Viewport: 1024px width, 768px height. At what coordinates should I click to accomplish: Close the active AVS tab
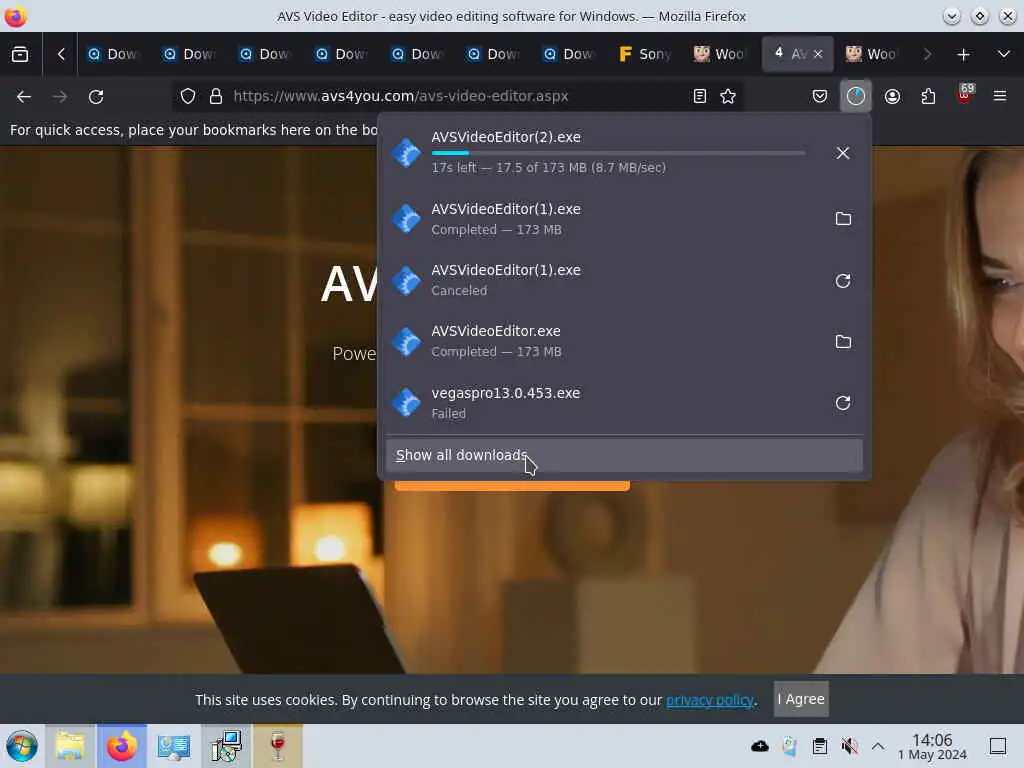click(818, 54)
